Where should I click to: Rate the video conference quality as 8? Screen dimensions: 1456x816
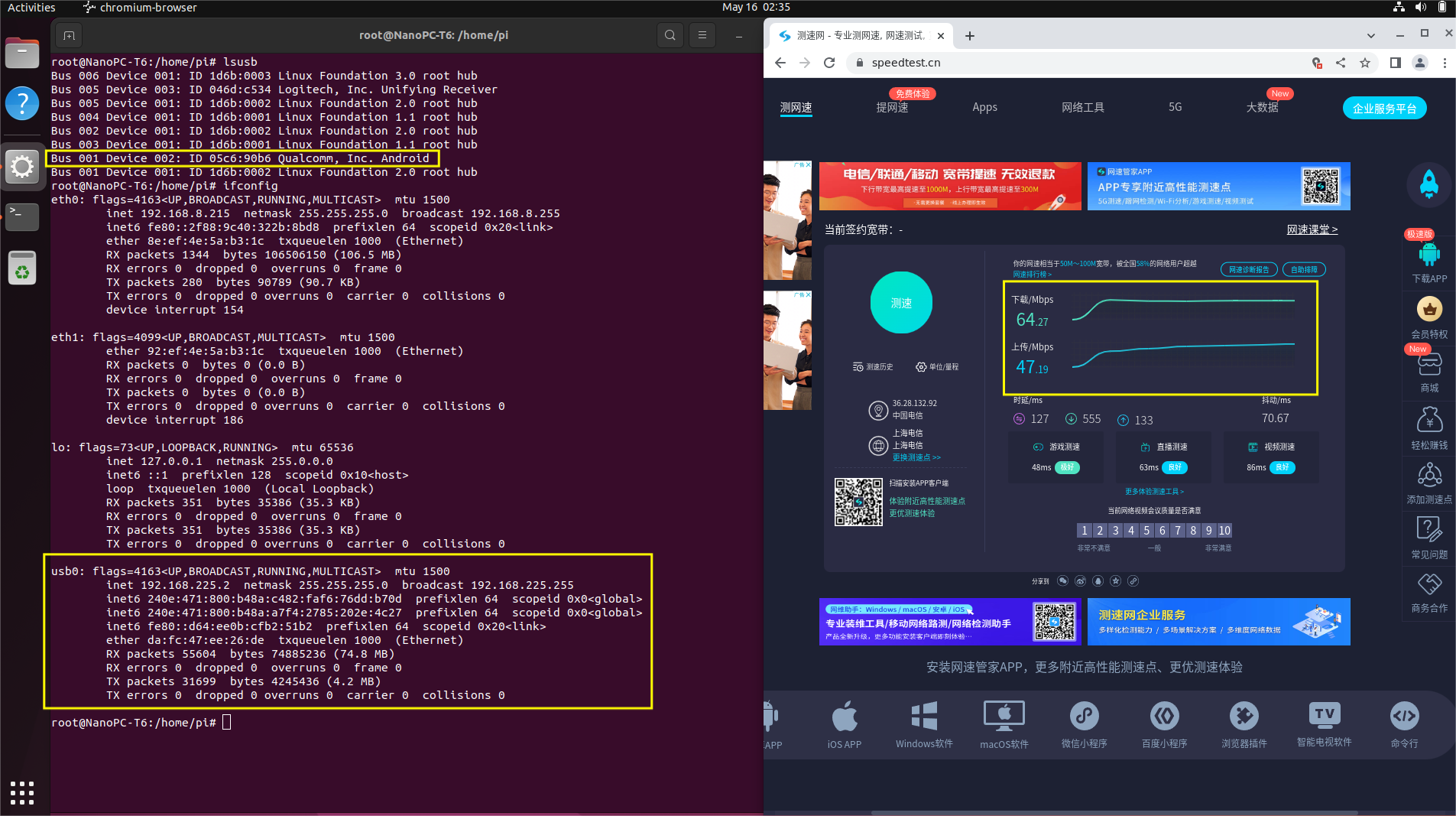point(1193,531)
